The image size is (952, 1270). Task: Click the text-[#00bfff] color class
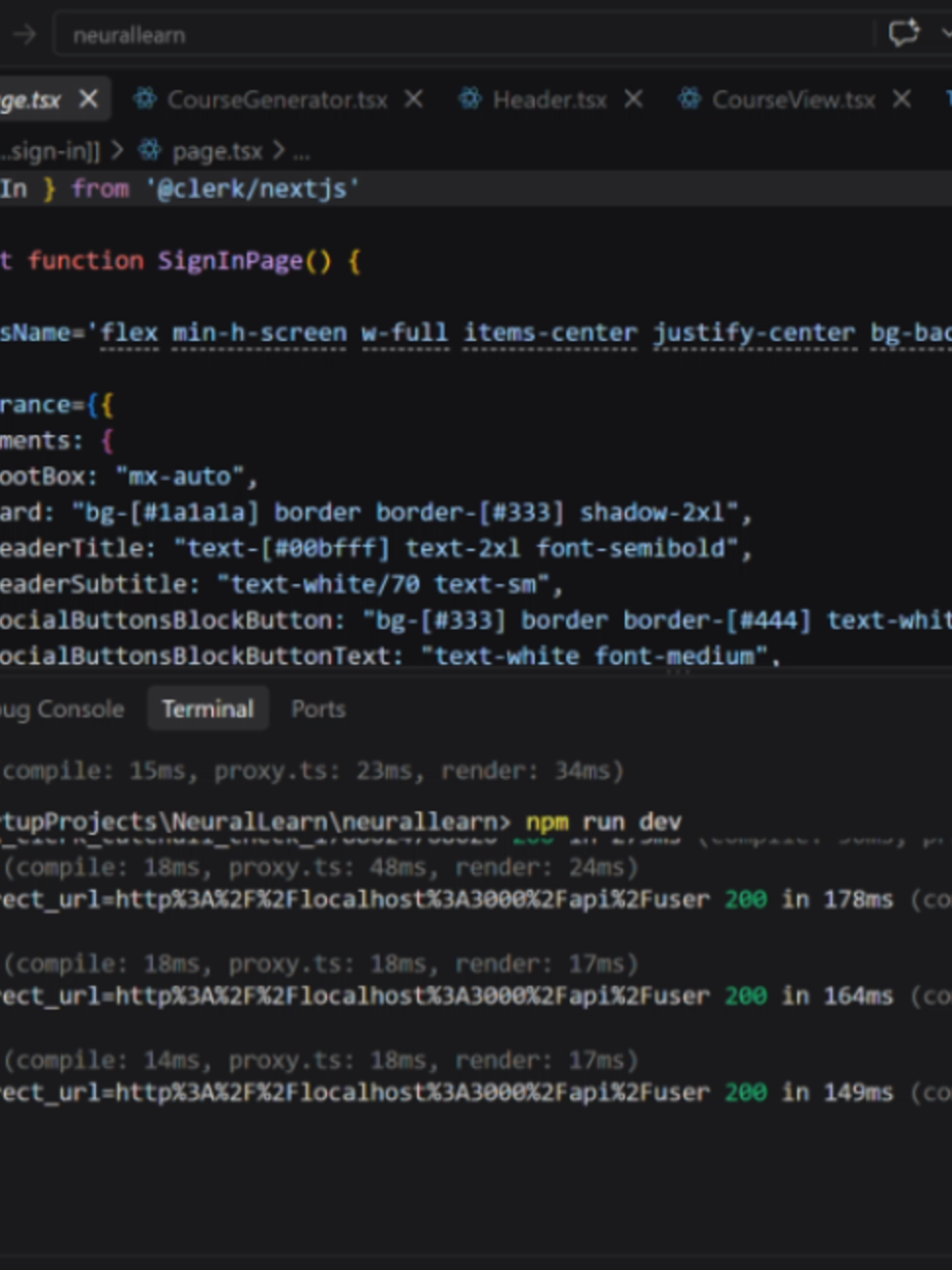[289, 549]
